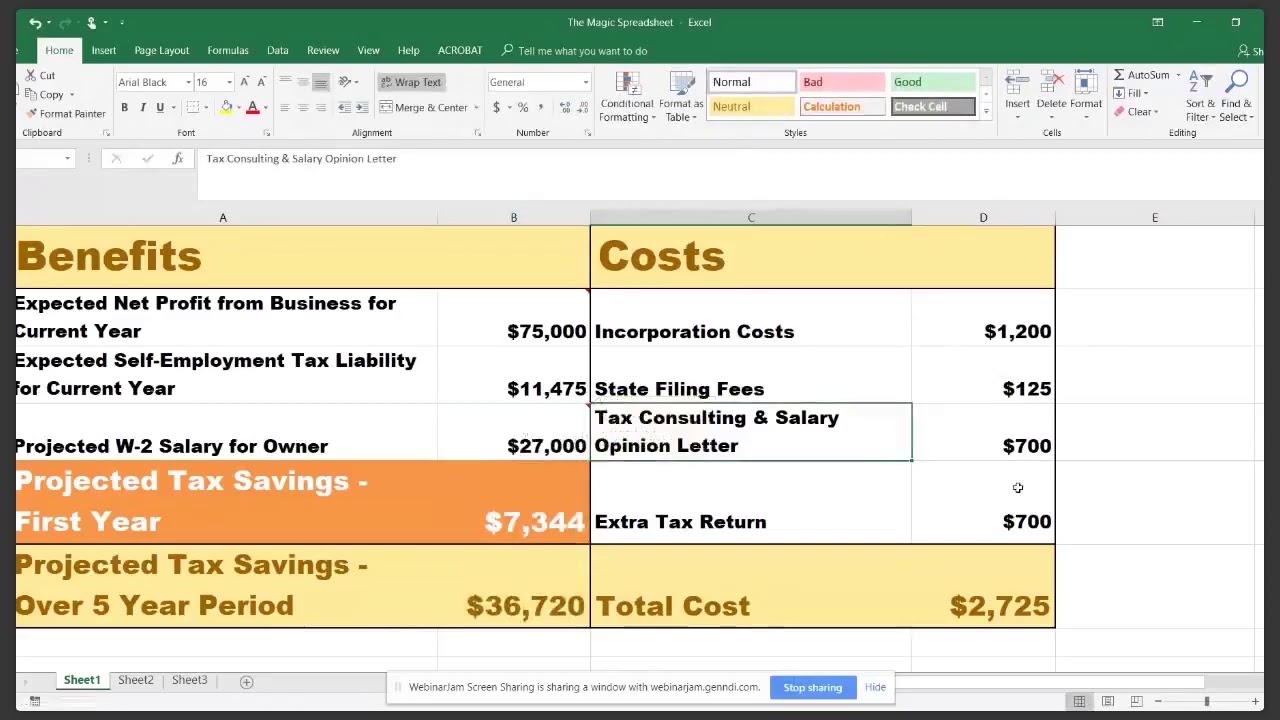The height and width of the screenshot is (720, 1280).
Task: Apply Accounting dollar number format
Action: pos(494,107)
